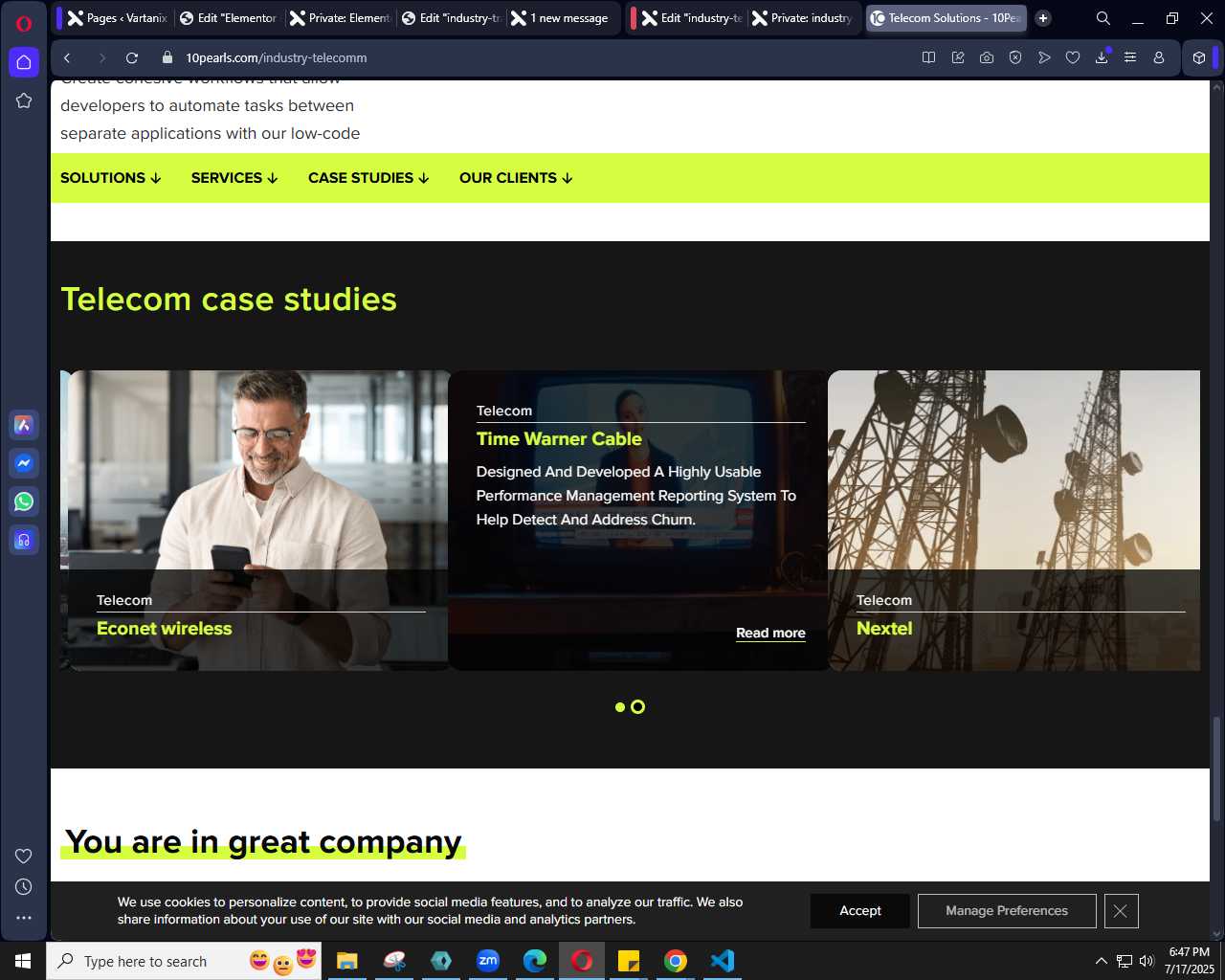The width and height of the screenshot is (1225, 980).
Task: Click the page vertical scrollbar thumb
Action: point(1217,768)
